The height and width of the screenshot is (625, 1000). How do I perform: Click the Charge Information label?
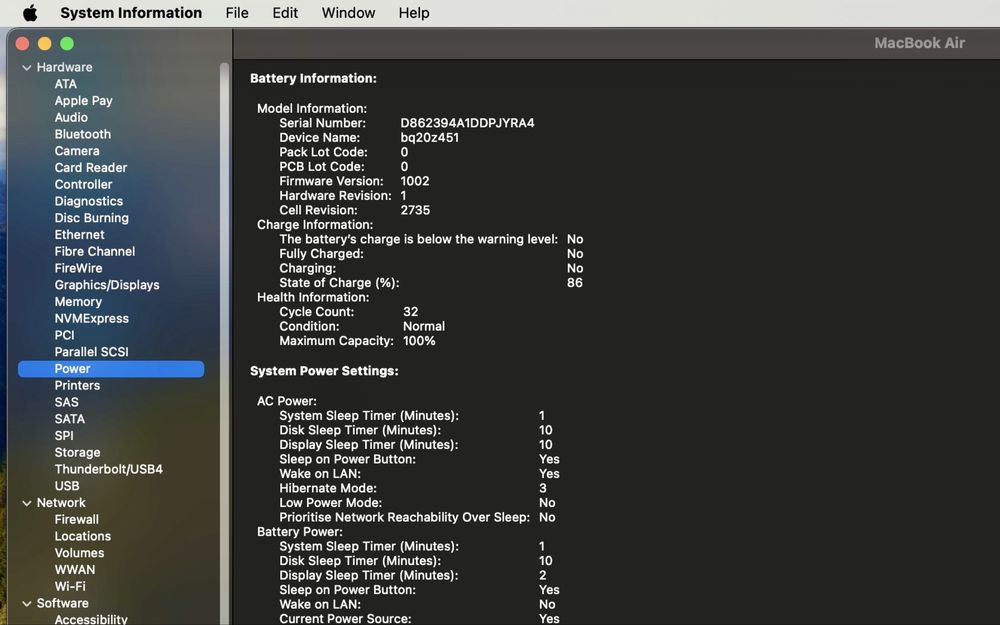[314, 225]
